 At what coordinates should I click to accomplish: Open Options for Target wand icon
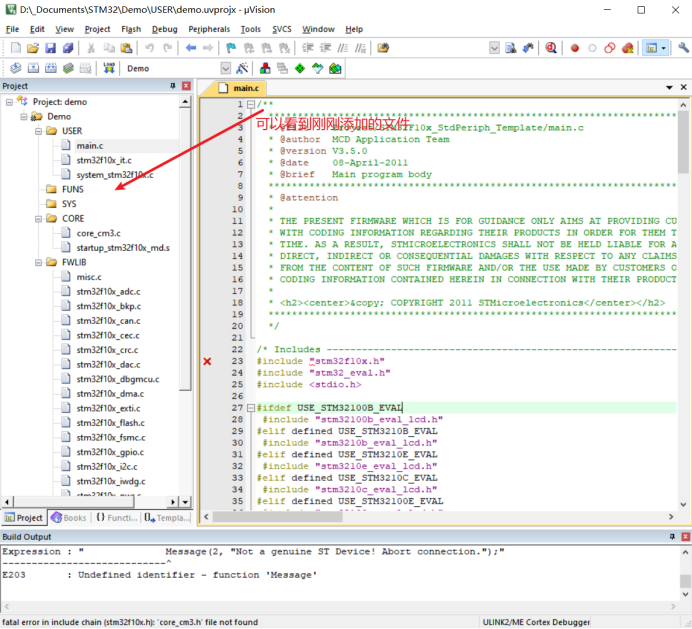[x=242, y=68]
